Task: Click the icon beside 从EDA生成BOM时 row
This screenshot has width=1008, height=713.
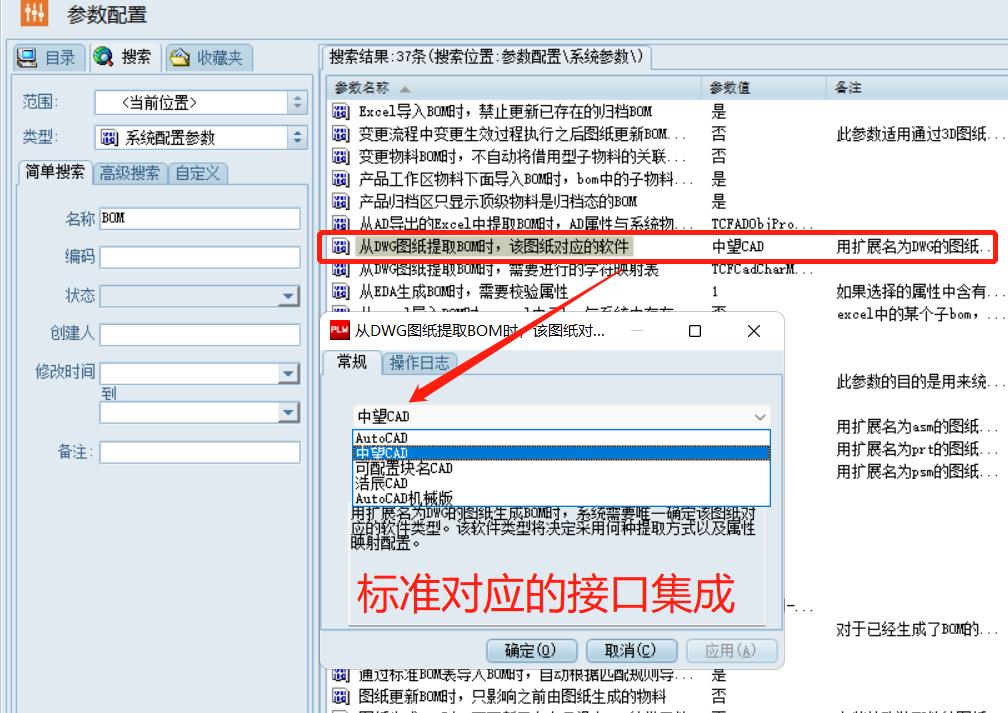Action: (340, 292)
